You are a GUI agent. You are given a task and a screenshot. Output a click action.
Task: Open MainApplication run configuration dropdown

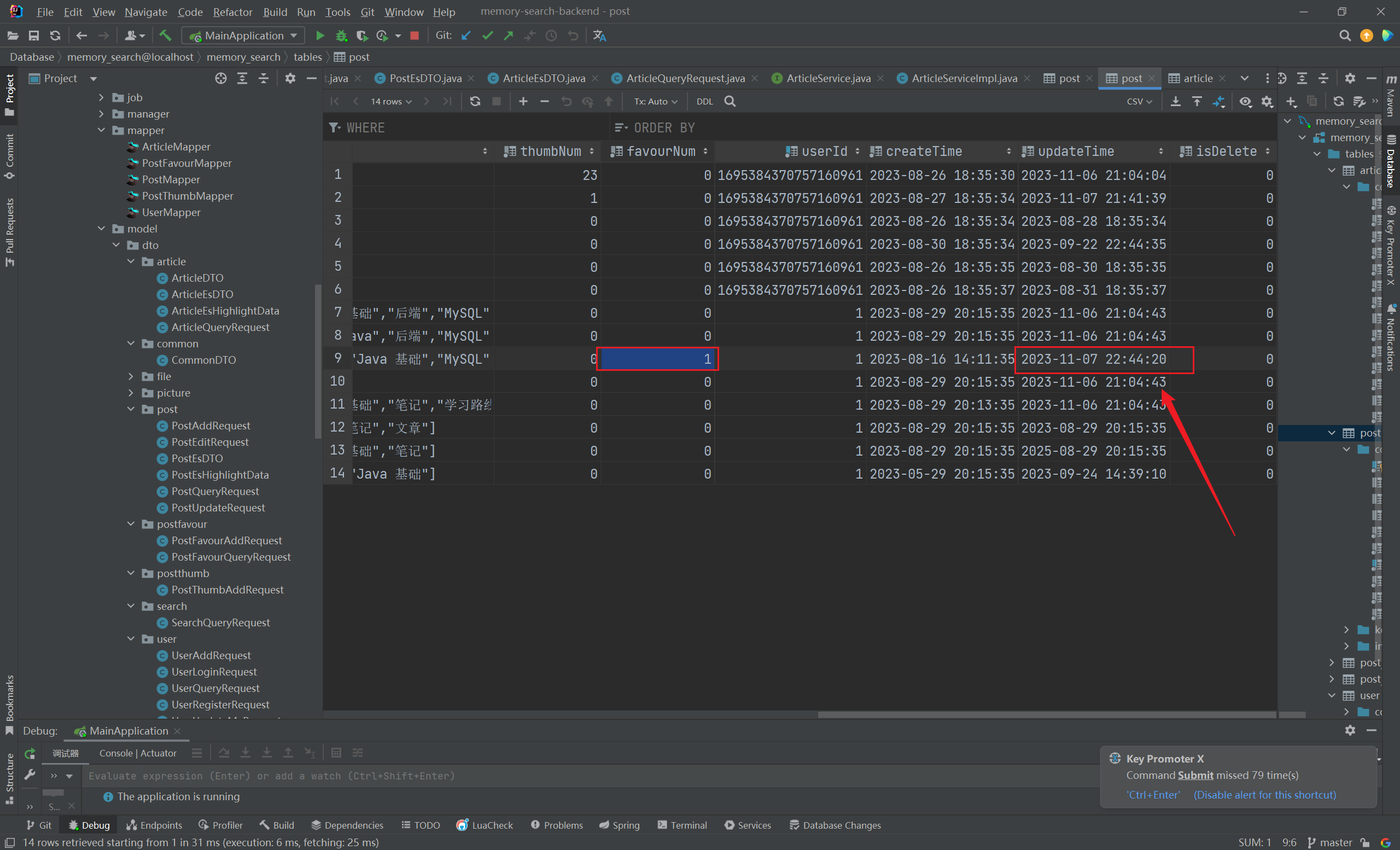click(x=244, y=36)
